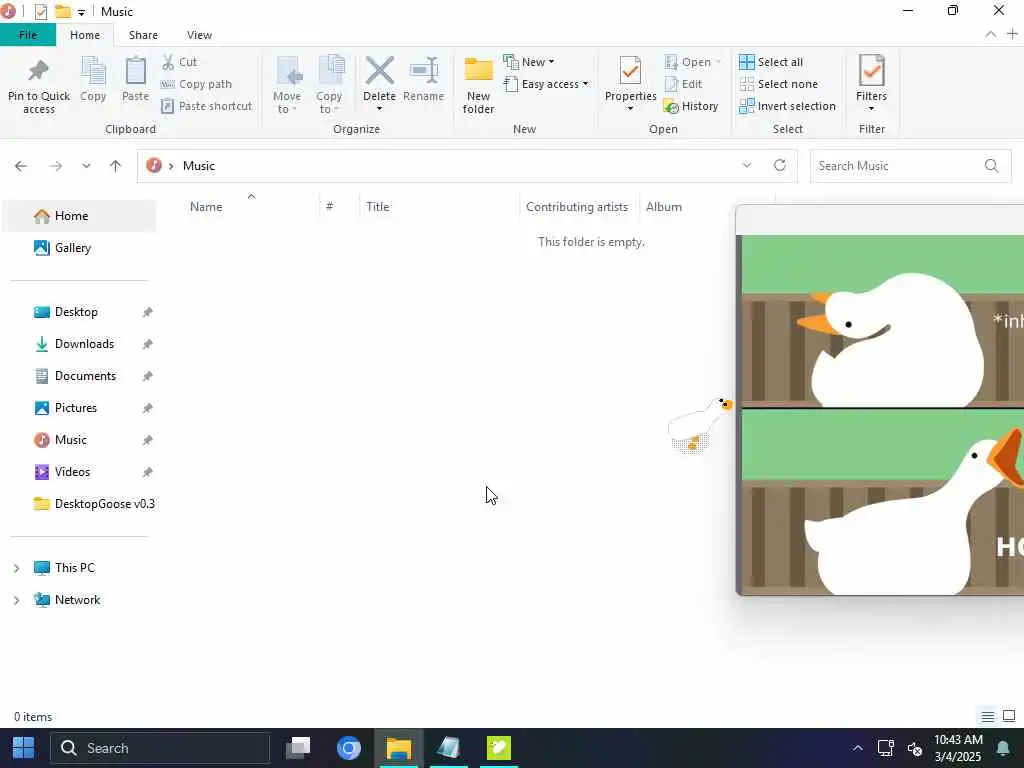Screen dimensions: 1024x768
Task: Click the Search Music field
Action: 910,166
